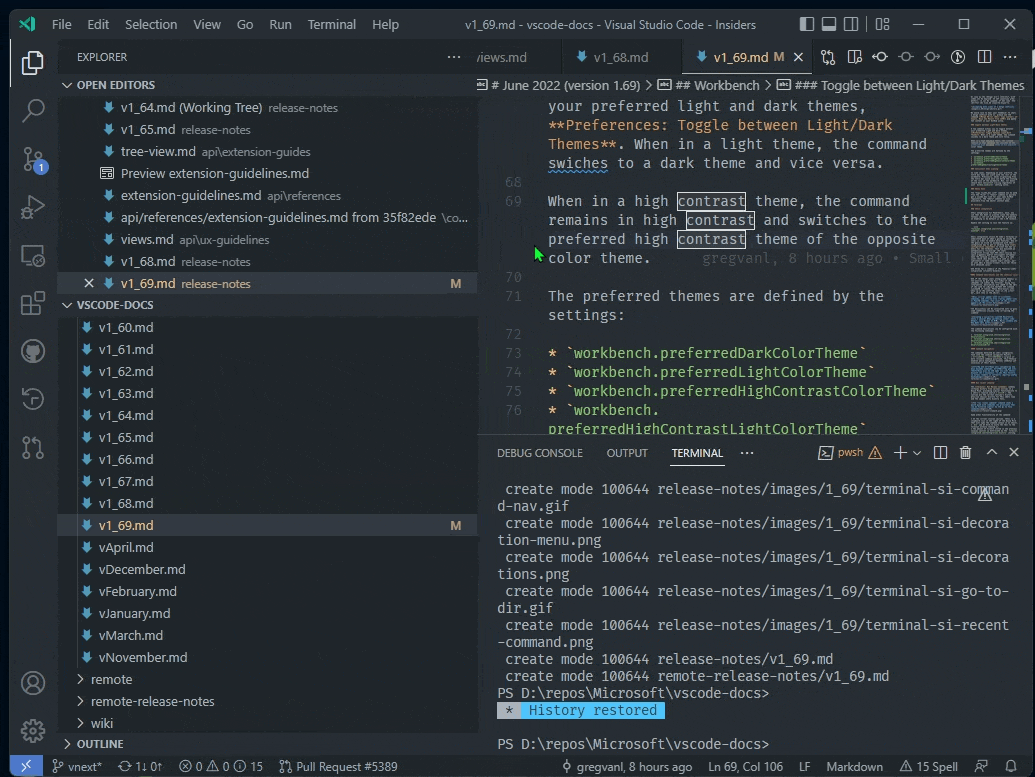
Task: Open Remote Explorer view
Action: point(32,255)
